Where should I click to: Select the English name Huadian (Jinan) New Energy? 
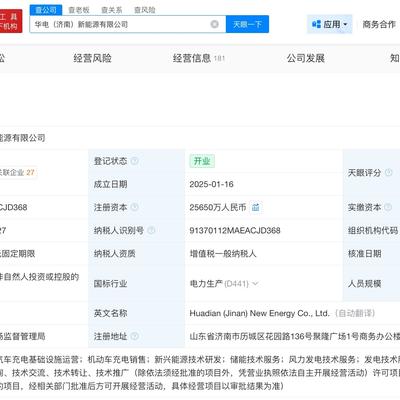[x=259, y=313]
